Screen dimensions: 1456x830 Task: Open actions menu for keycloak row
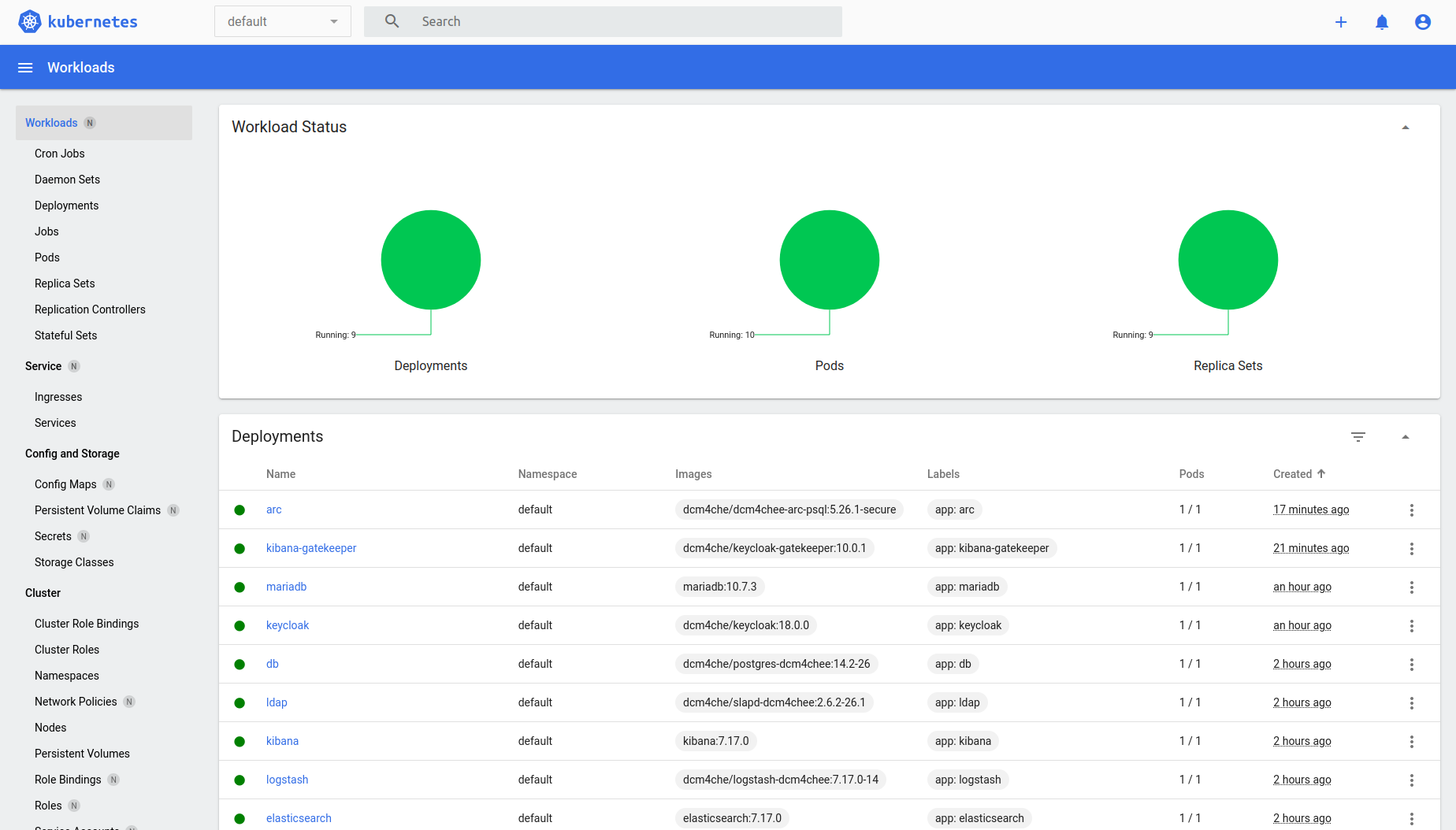(x=1412, y=626)
